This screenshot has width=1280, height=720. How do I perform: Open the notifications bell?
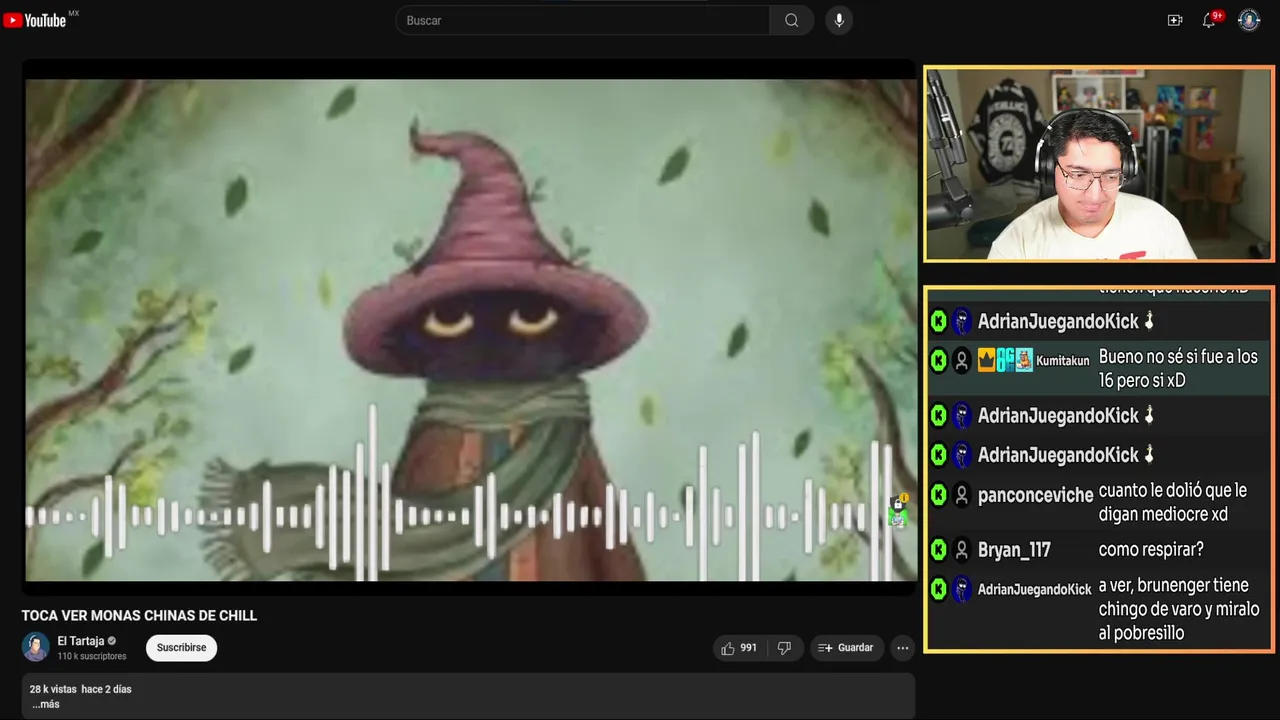pyautogui.click(x=1209, y=20)
